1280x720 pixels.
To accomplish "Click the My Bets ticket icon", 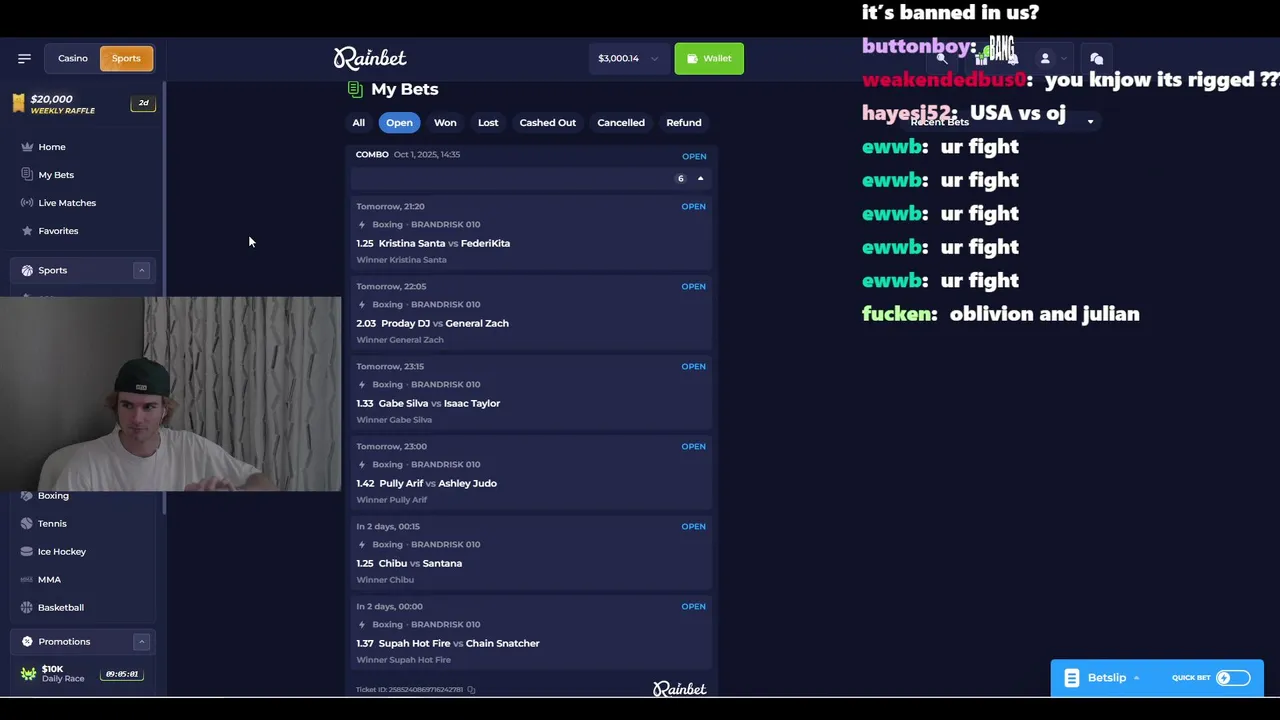I will coord(27,175).
